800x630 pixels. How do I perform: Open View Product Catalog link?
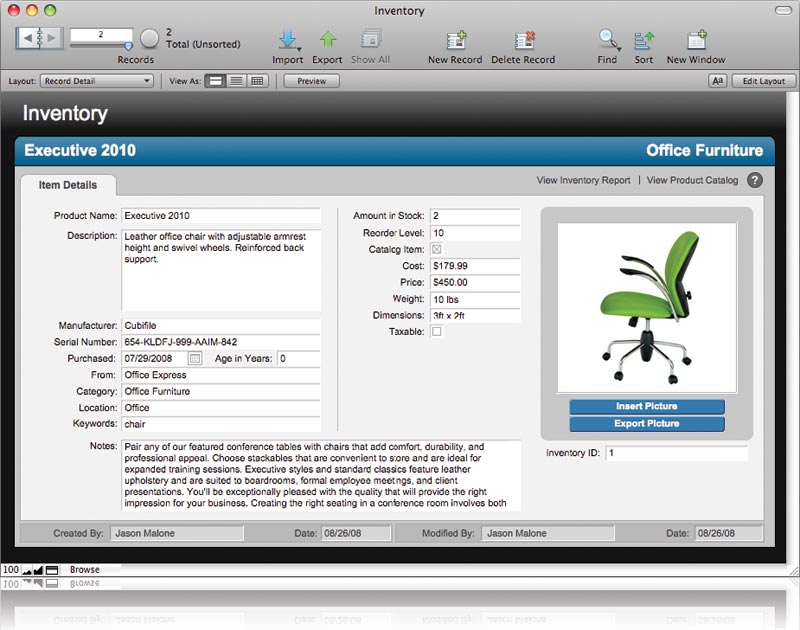coord(692,180)
